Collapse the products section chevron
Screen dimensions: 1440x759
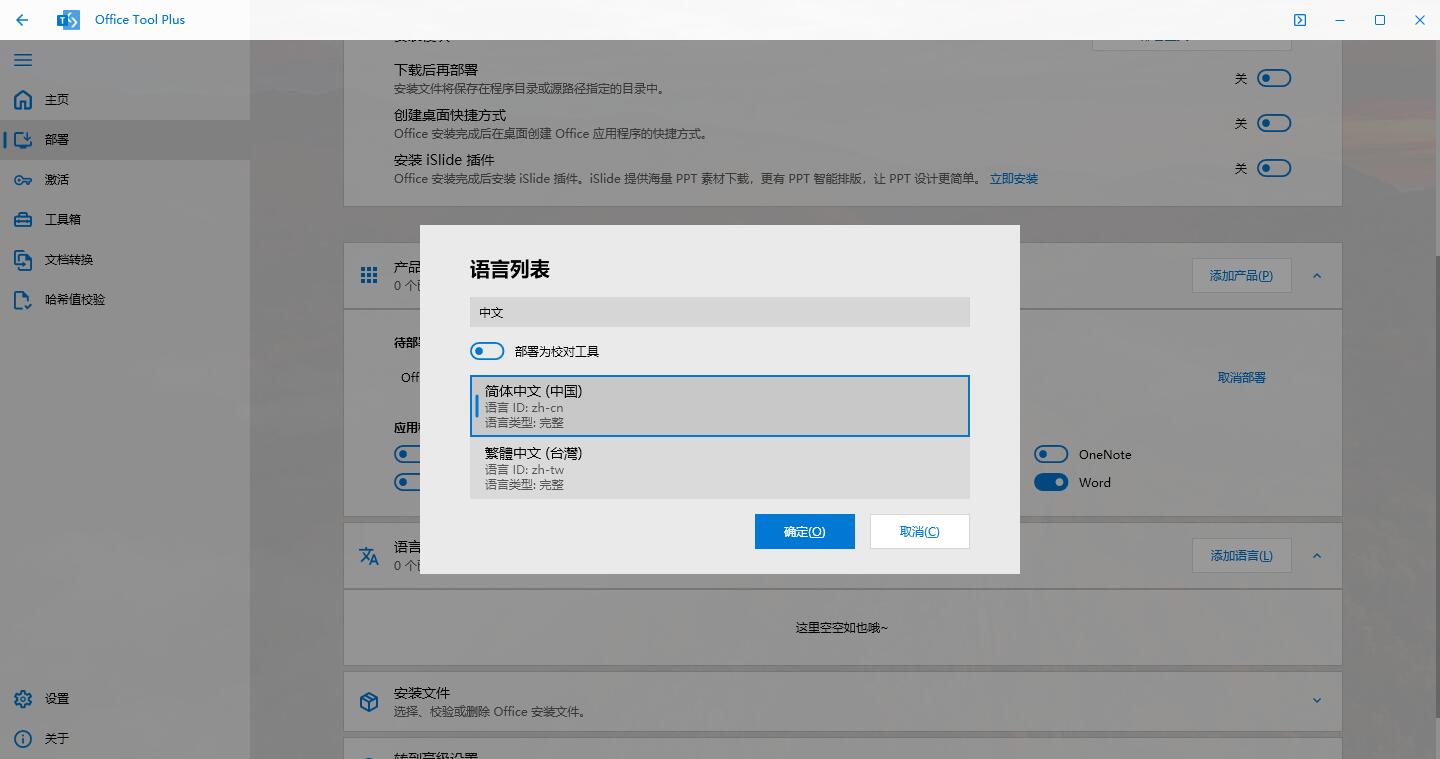[x=1317, y=276]
